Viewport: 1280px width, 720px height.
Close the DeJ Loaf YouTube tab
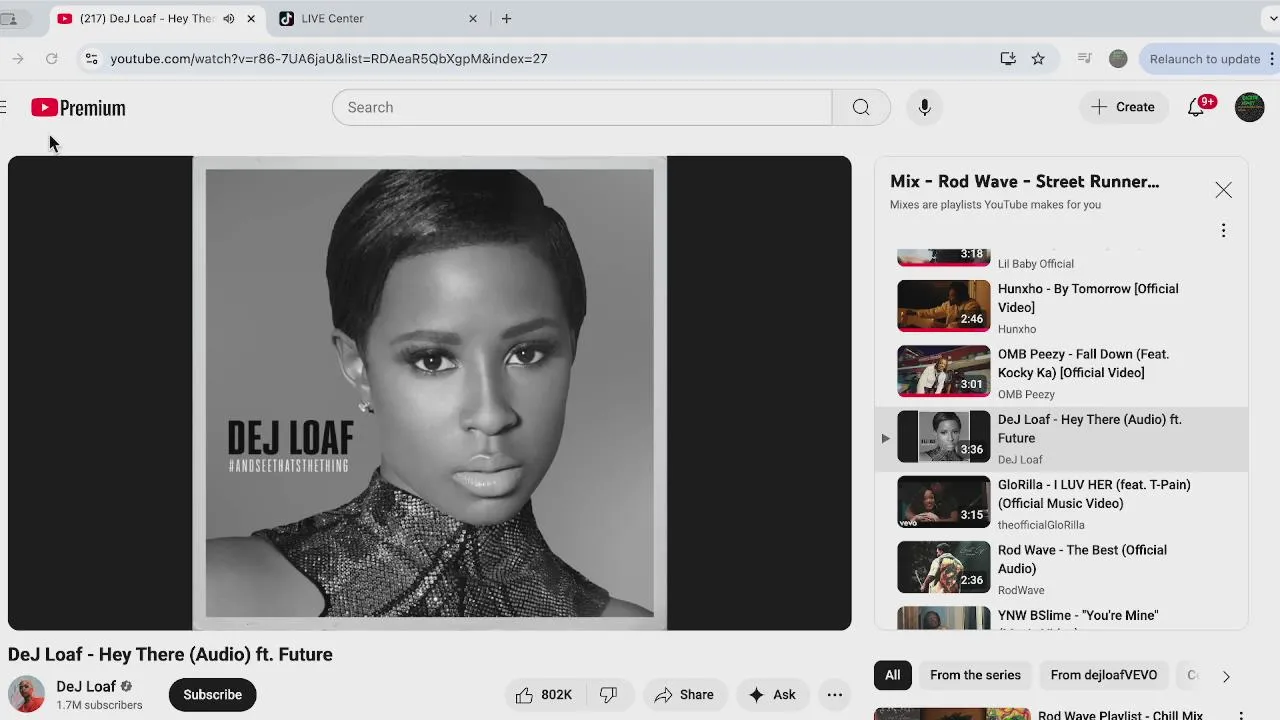coord(251,18)
